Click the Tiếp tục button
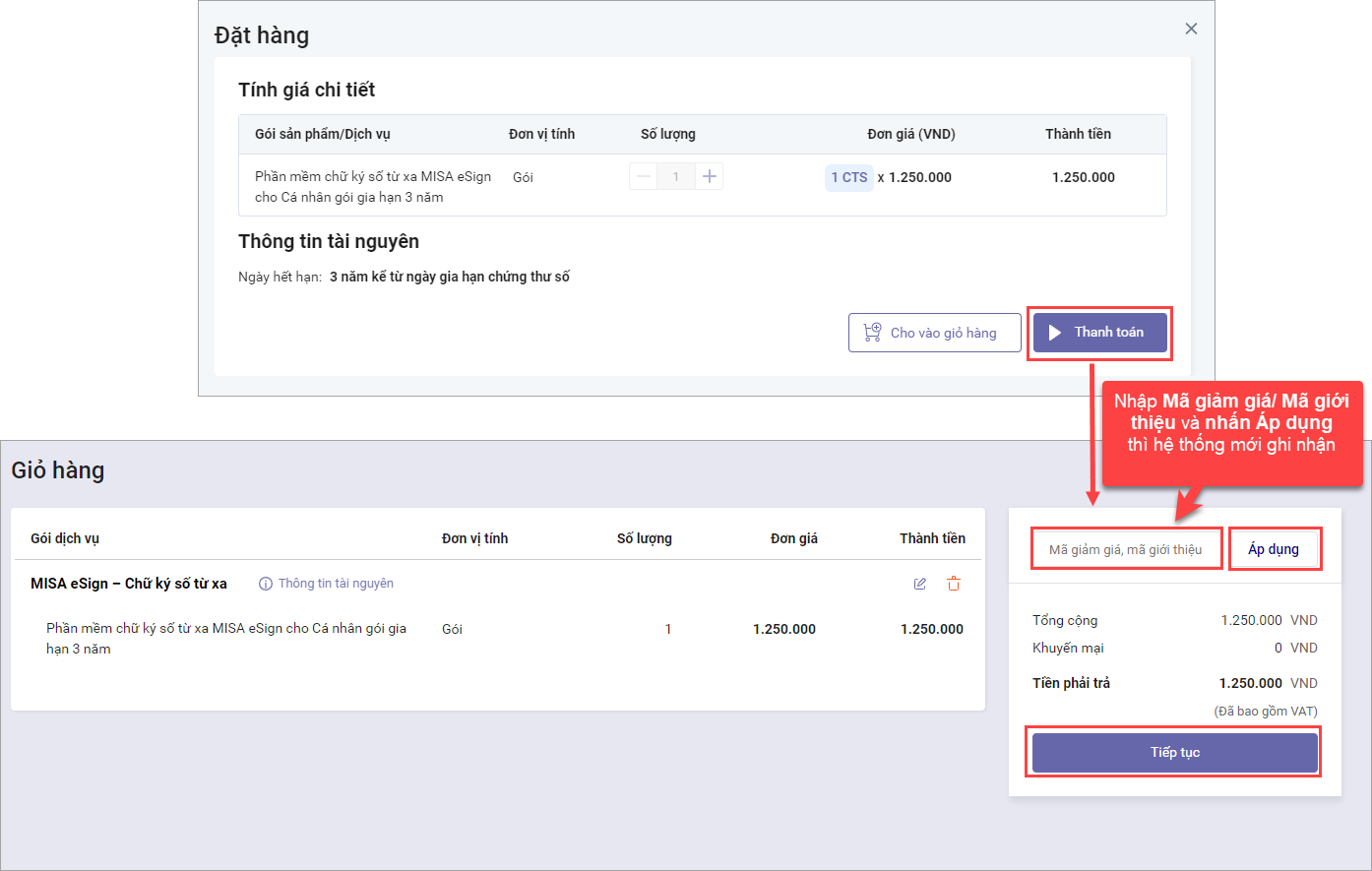The width and height of the screenshot is (1372, 871). pyautogui.click(x=1175, y=753)
